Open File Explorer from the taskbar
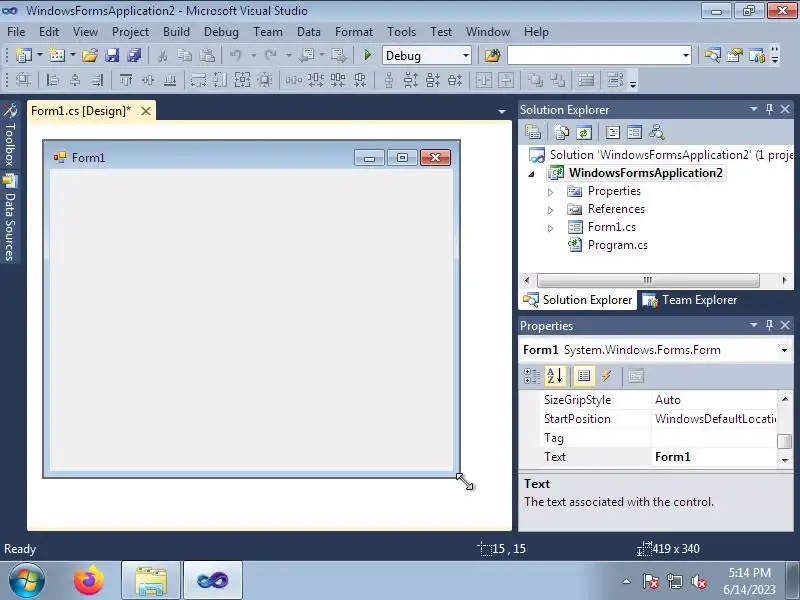 (x=151, y=580)
